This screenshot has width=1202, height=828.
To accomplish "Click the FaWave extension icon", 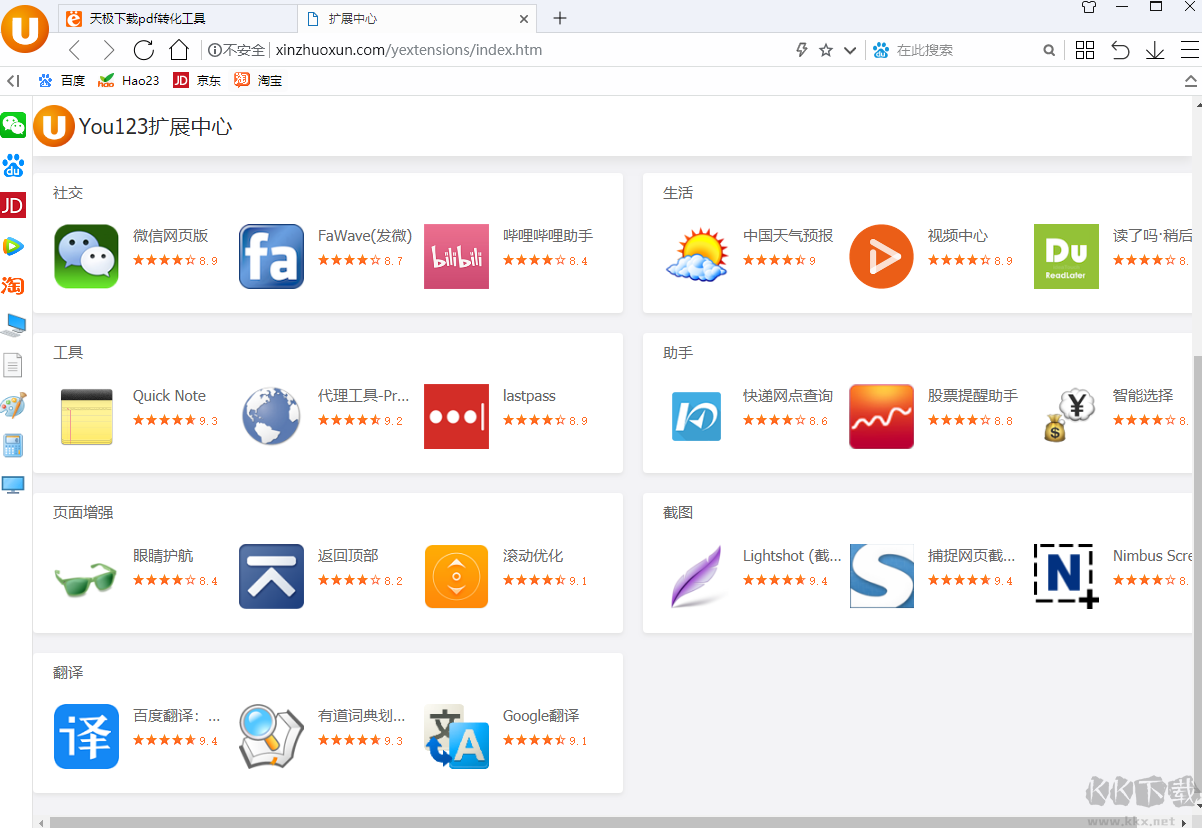I will 271,256.
